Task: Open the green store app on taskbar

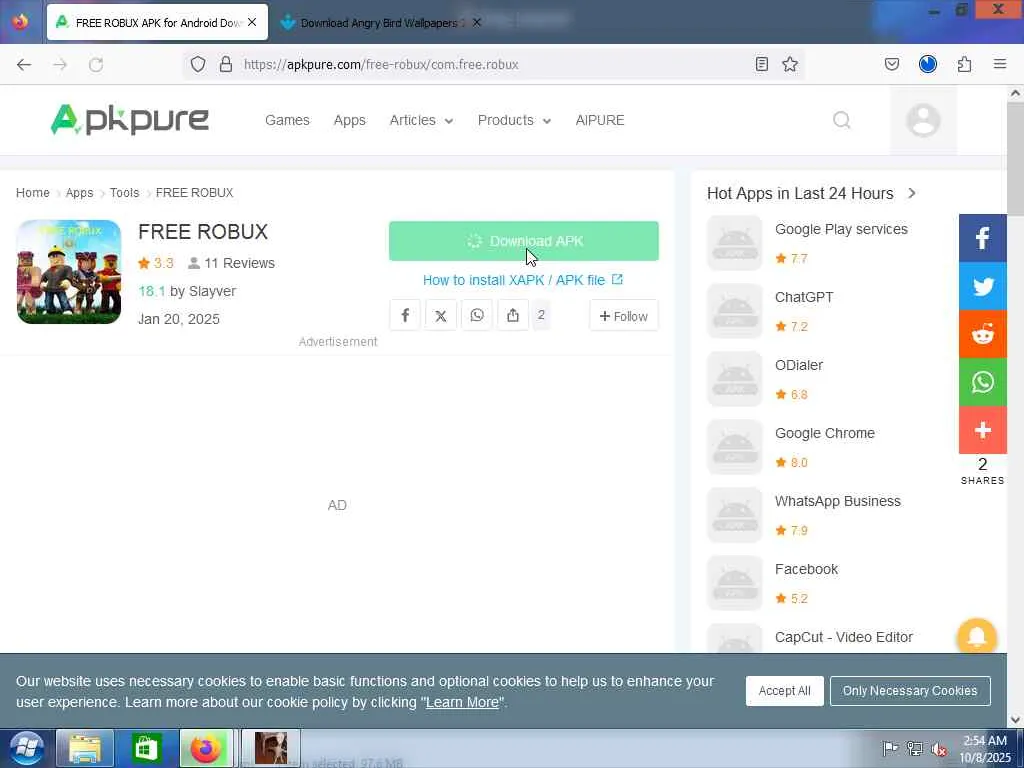Action: click(x=146, y=748)
